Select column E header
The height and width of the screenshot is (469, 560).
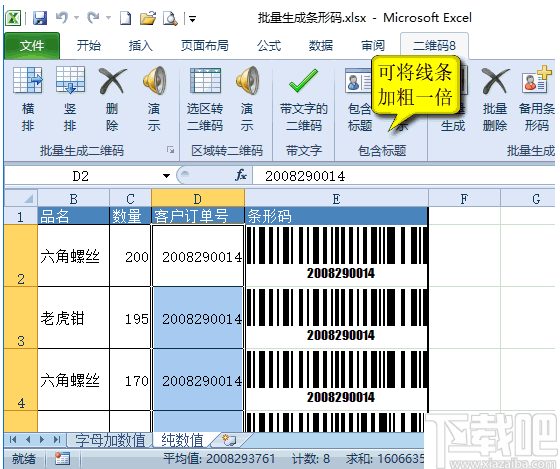tap(336, 198)
